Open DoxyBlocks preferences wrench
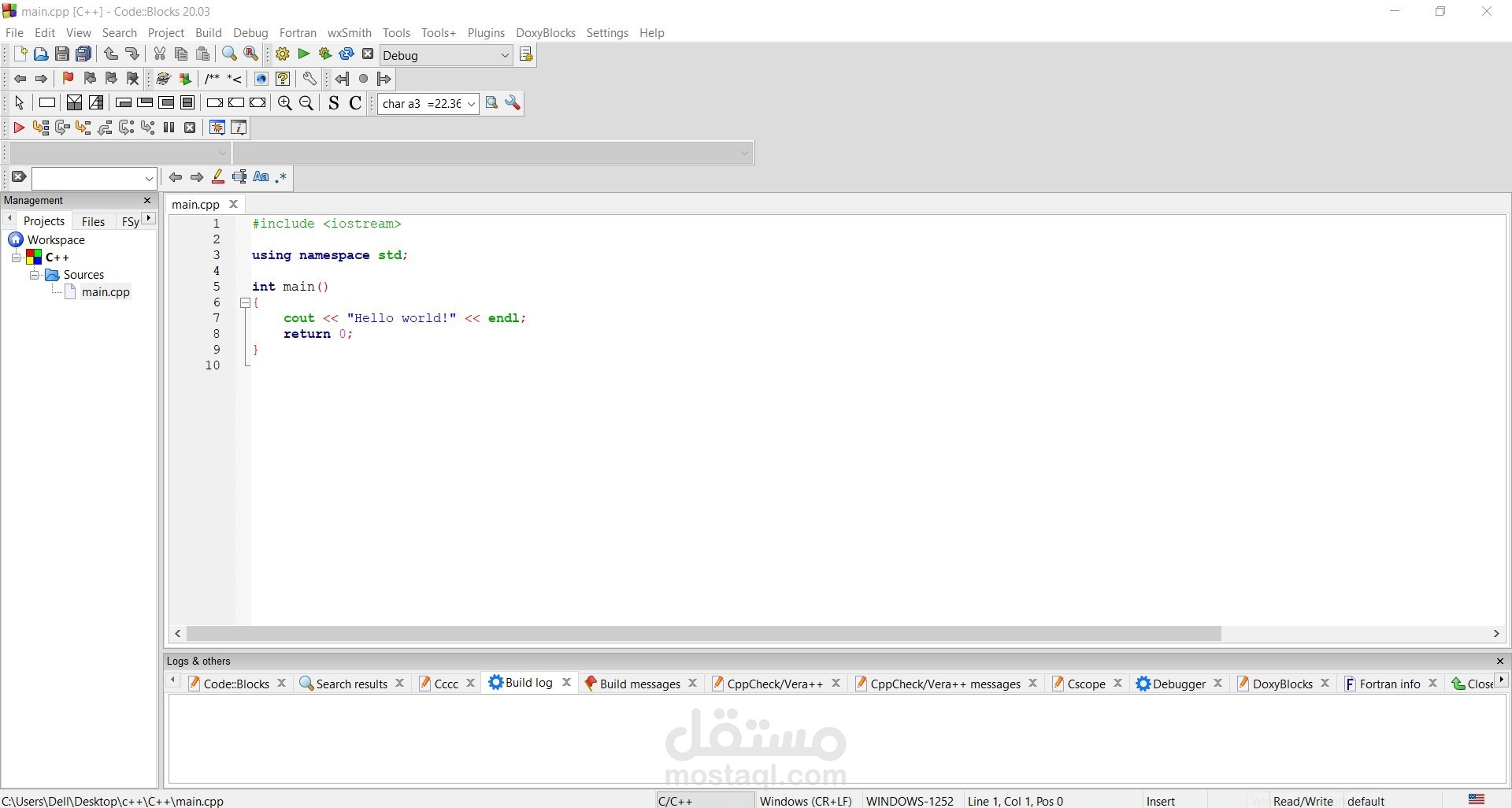The image size is (1512, 808). click(x=309, y=79)
